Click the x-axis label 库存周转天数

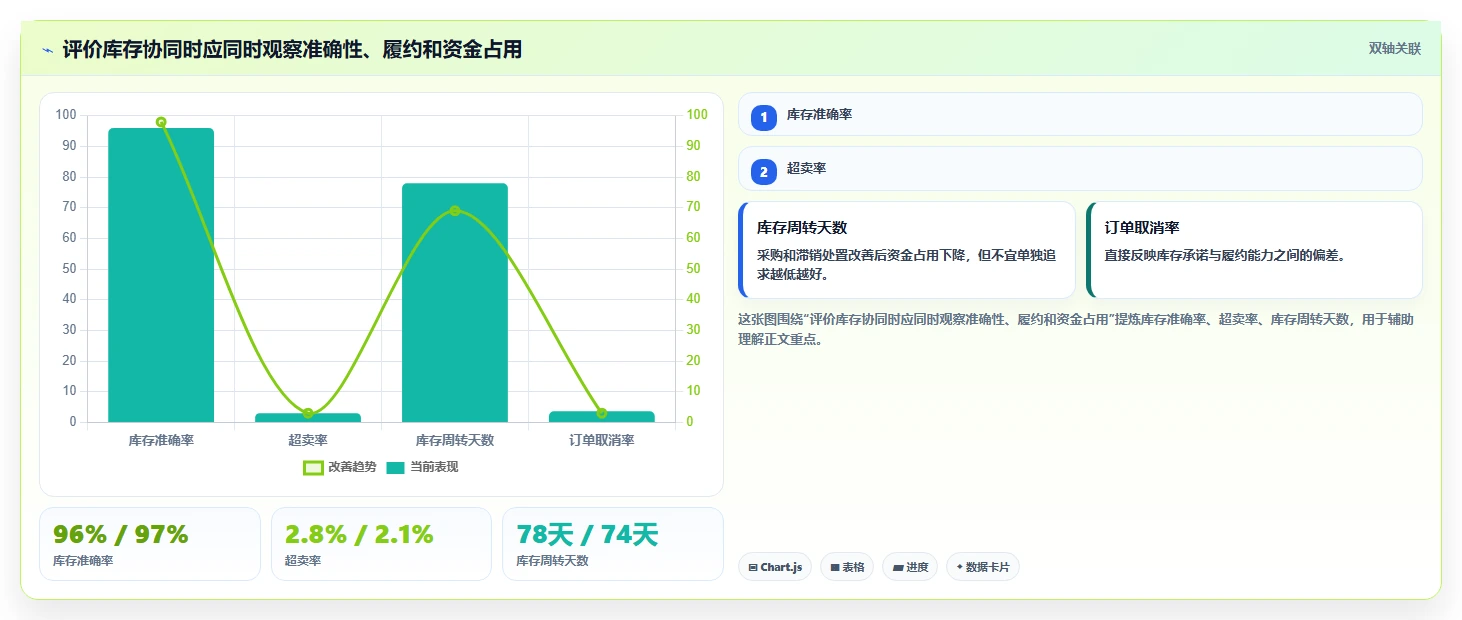click(455, 440)
